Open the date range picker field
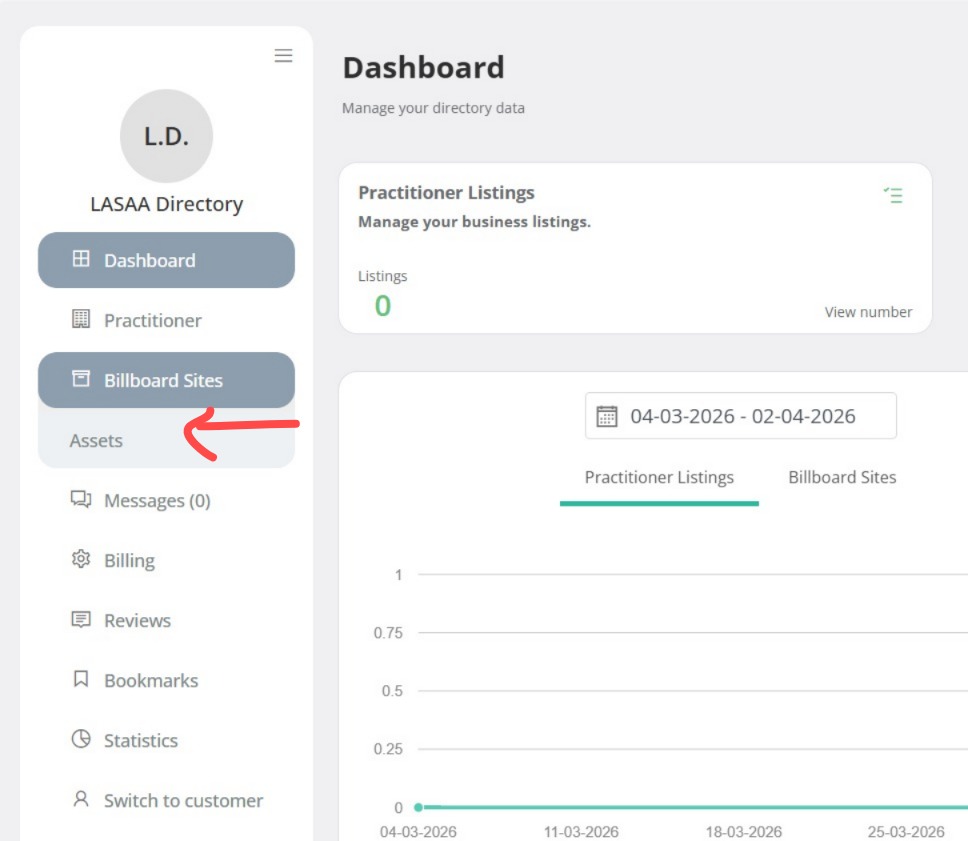Screen dimensions: 968x841 pos(741,416)
